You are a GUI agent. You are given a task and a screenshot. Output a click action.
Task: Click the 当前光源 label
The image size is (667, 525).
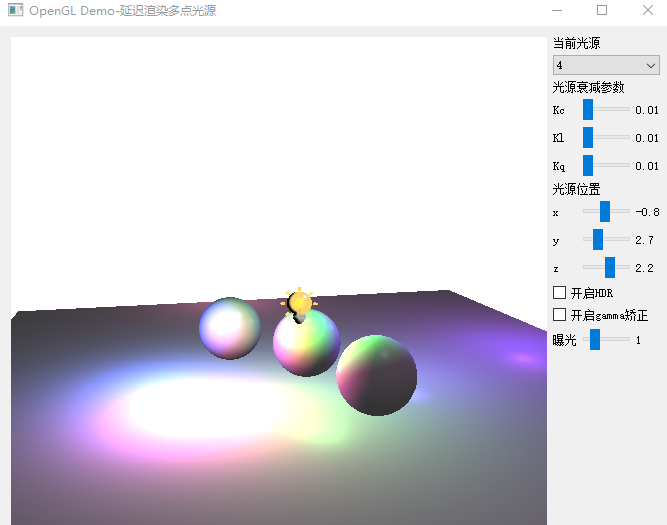[x=576, y=43]
